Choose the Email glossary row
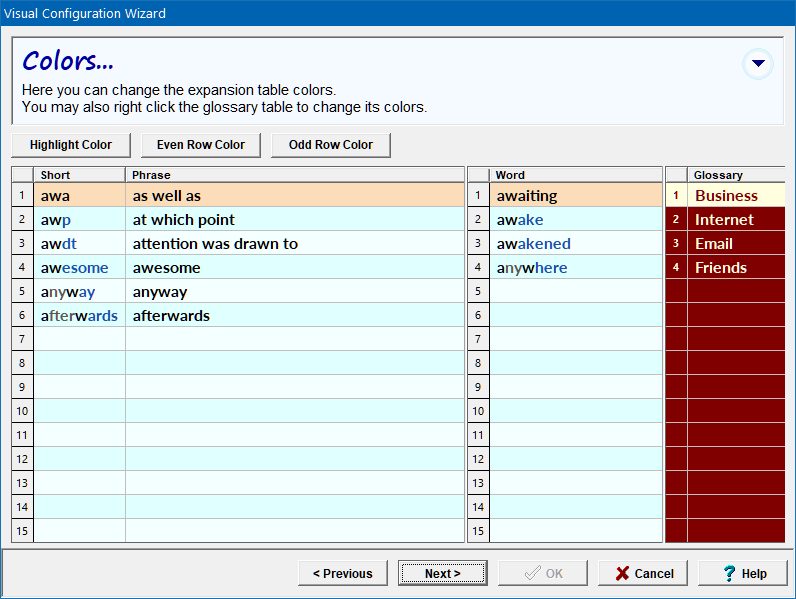 (714, 244)
